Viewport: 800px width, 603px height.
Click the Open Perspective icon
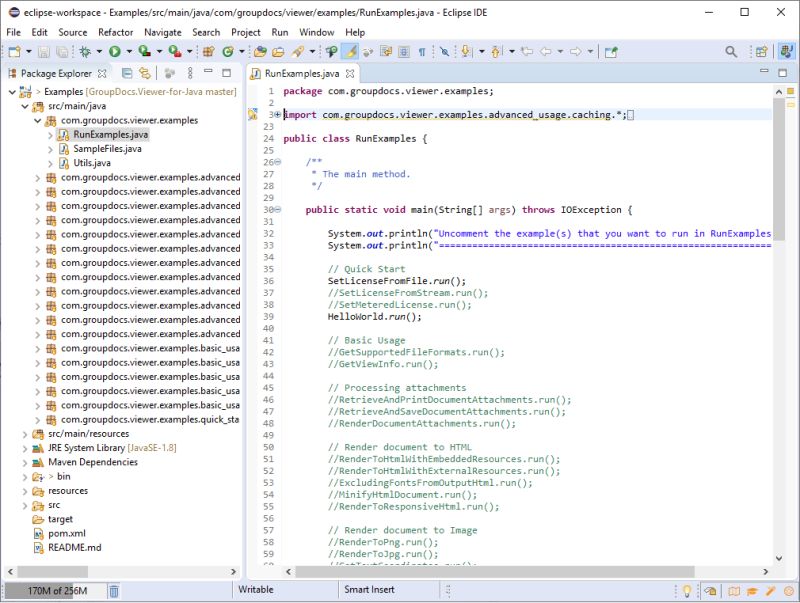click(761, 52)
